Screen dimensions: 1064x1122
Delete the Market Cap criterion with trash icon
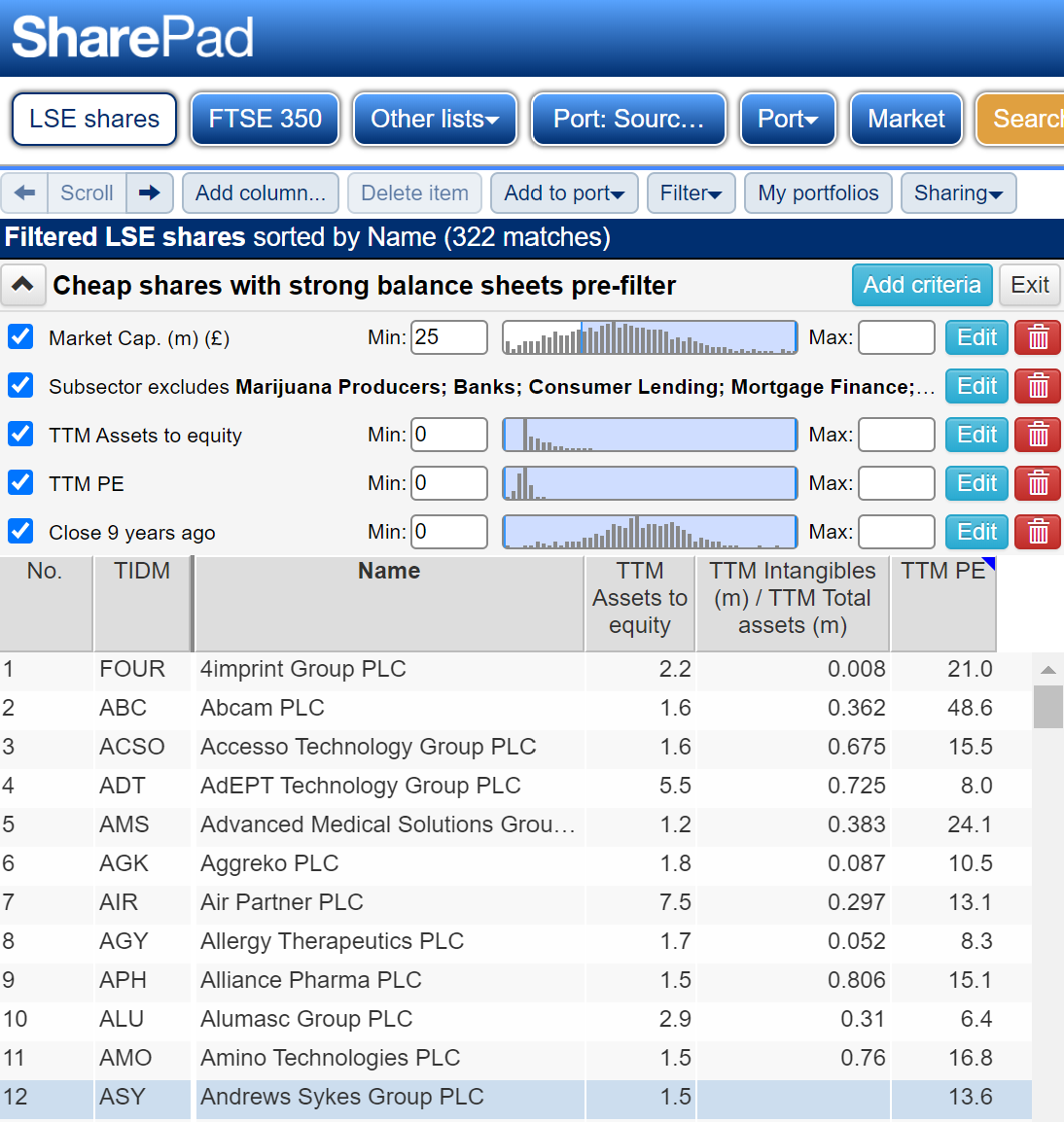(1038, 337)
